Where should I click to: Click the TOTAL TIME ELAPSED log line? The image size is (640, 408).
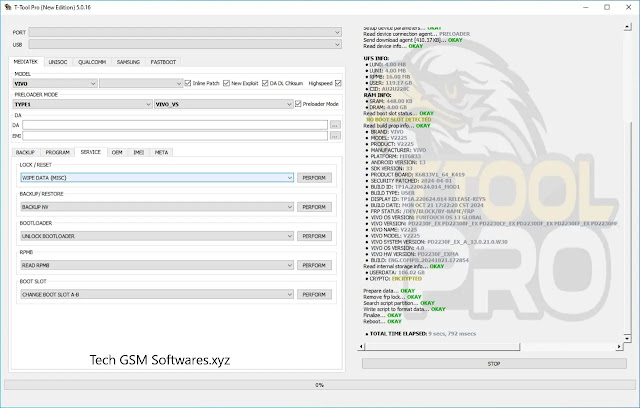click(422, 334)
